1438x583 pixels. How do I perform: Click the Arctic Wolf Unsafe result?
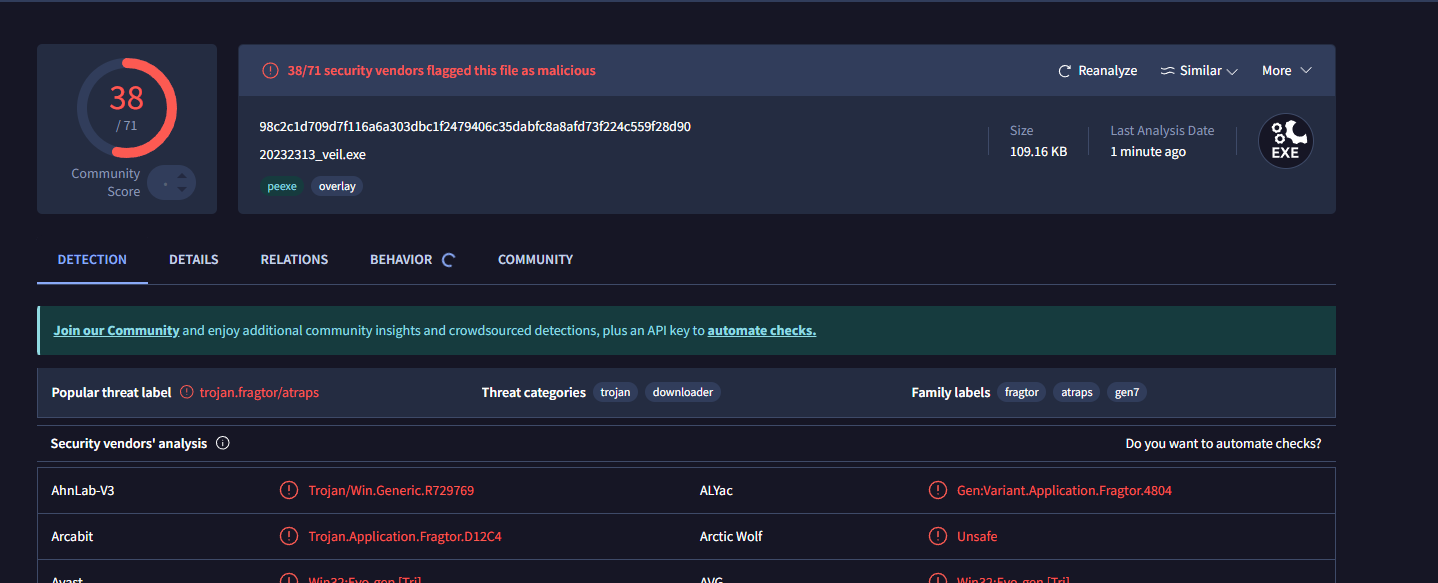[x=977, y=537]
